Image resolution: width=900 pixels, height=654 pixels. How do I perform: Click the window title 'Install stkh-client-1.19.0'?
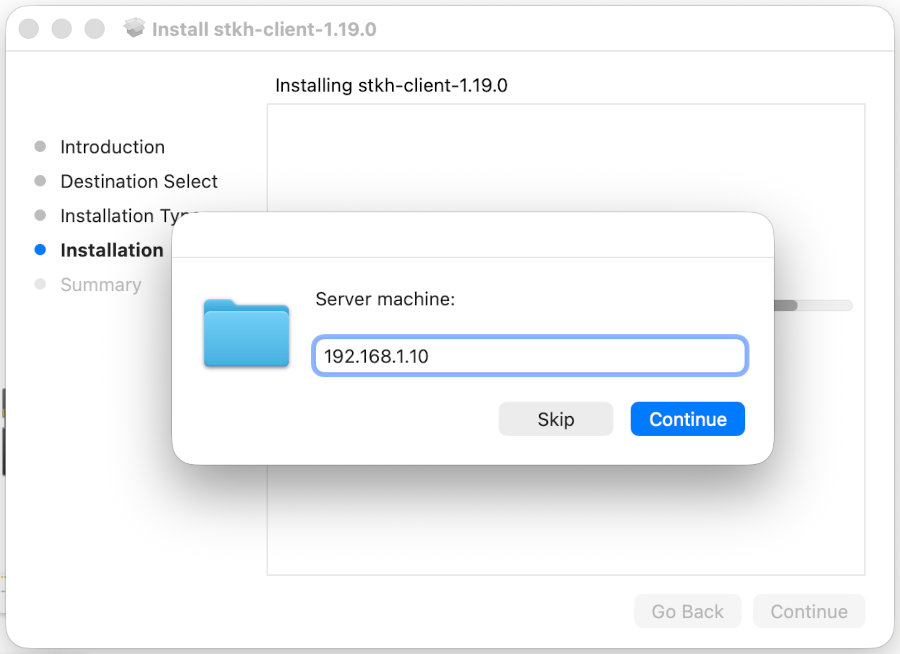pos(263,29)
